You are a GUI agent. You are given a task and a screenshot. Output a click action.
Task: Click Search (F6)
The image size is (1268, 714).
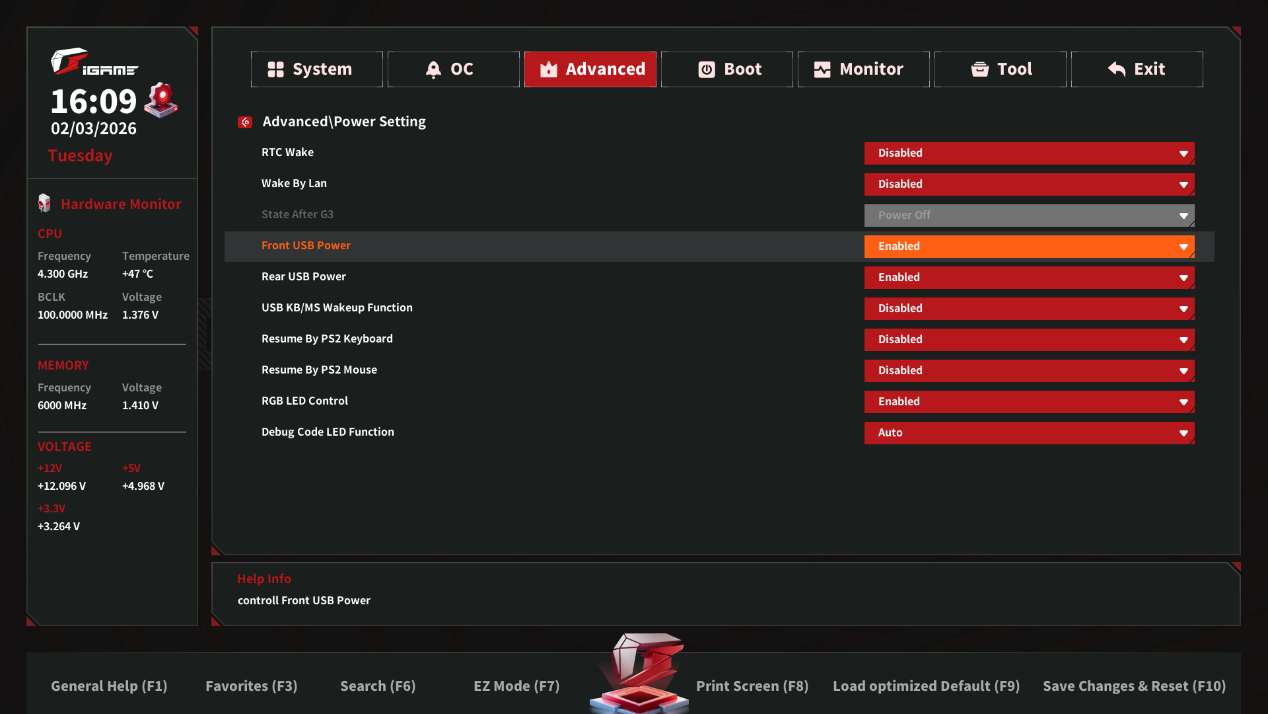(x=377, y=686)
